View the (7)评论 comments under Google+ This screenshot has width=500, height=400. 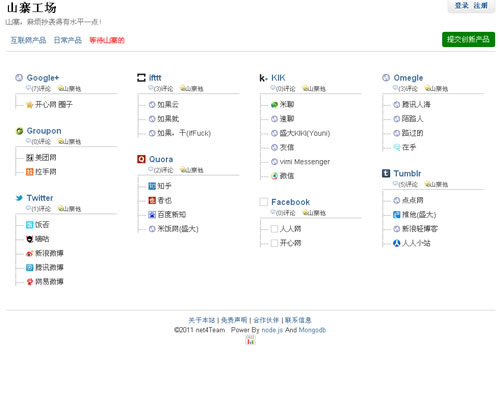tap(41, 89)
